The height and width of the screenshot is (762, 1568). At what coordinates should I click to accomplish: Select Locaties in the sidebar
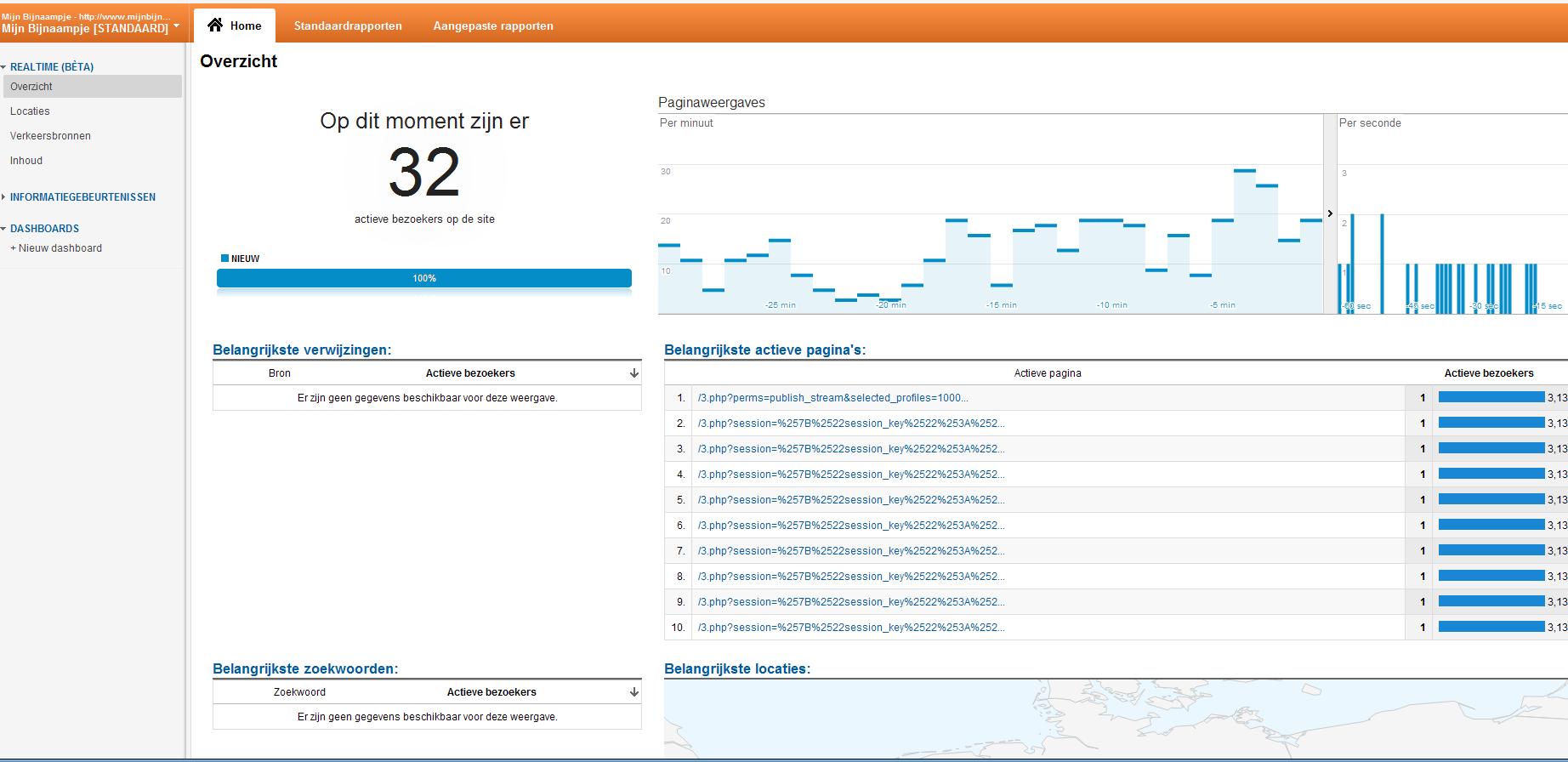point(30,111)
